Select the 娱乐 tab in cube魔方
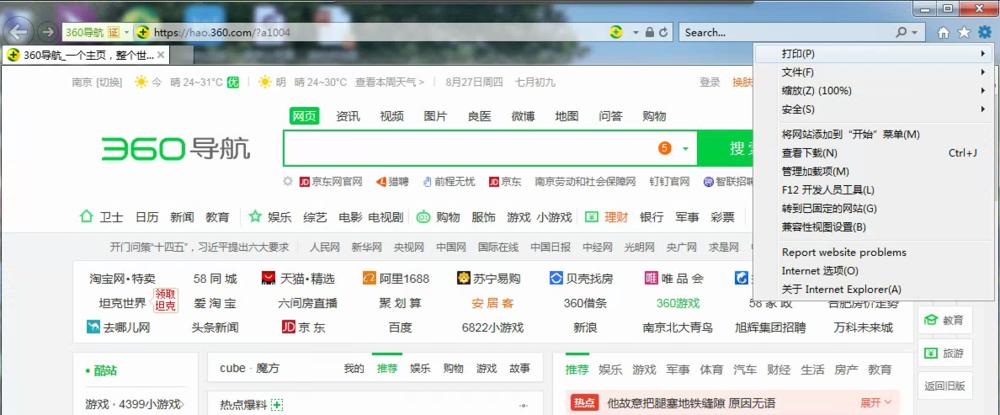This screenshot has height=415, width=1000. tap(420, 368)
